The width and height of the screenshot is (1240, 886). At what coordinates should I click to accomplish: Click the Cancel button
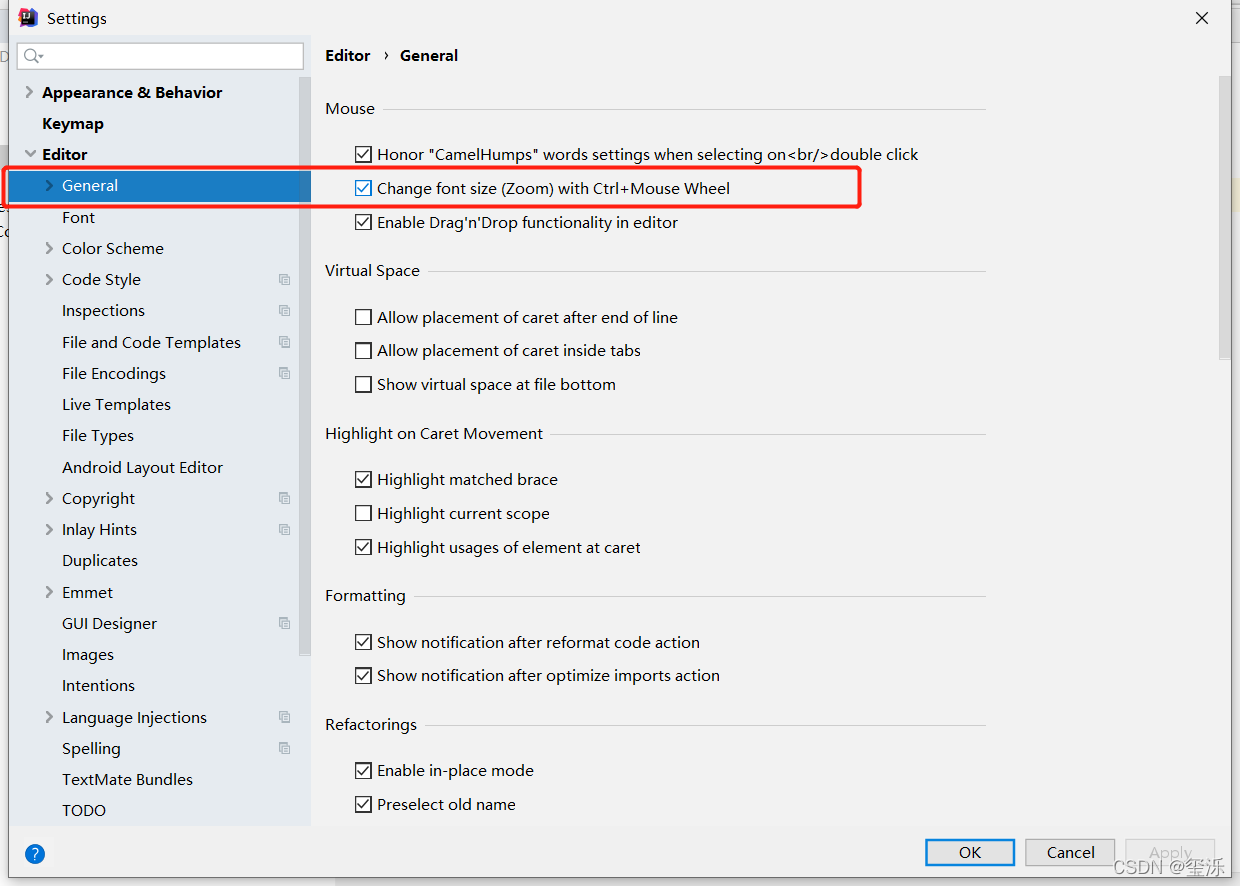[1070, 852]
